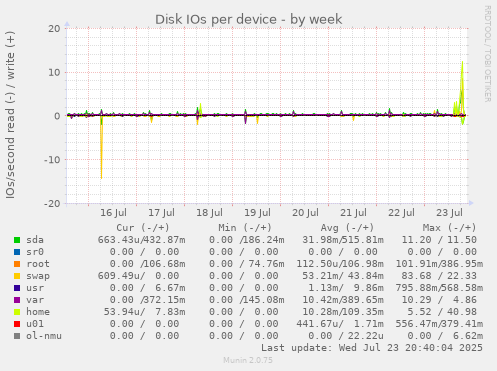The height and width of the screenshot is (371, 497).
Task: Click the blue sr0 legend swatch
Action: pyautogui.click(x=17, y=252)
